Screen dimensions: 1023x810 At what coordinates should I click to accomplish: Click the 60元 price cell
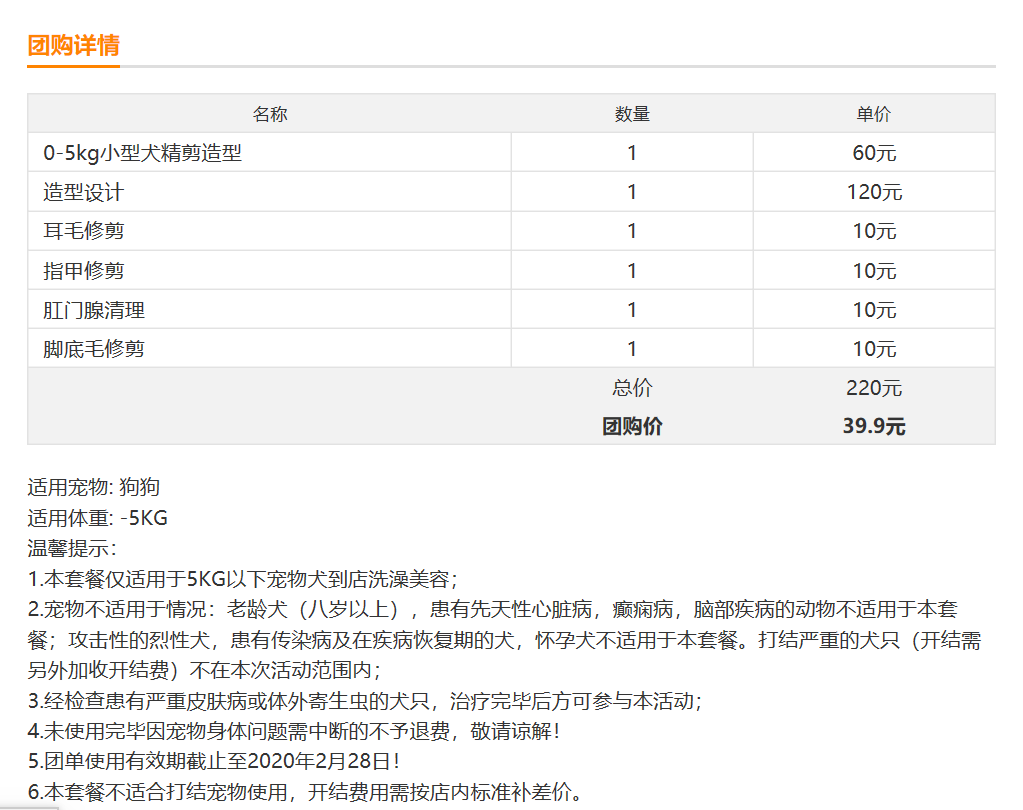874,153
